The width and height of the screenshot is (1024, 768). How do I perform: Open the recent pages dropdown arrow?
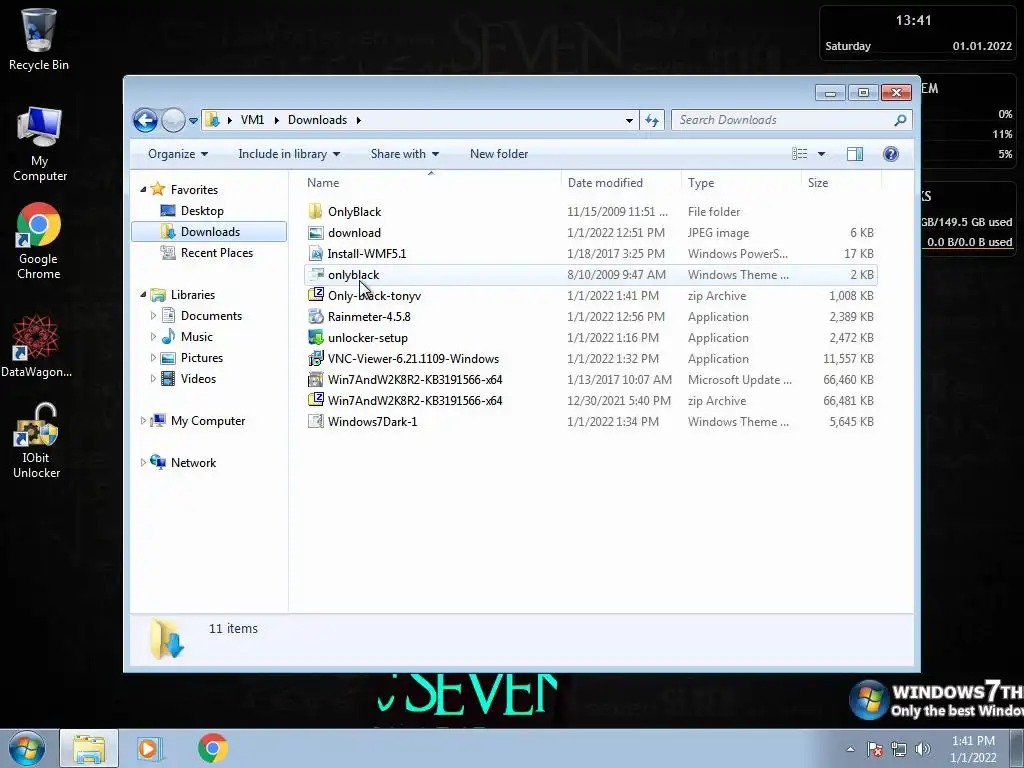[x=193, y=121]
